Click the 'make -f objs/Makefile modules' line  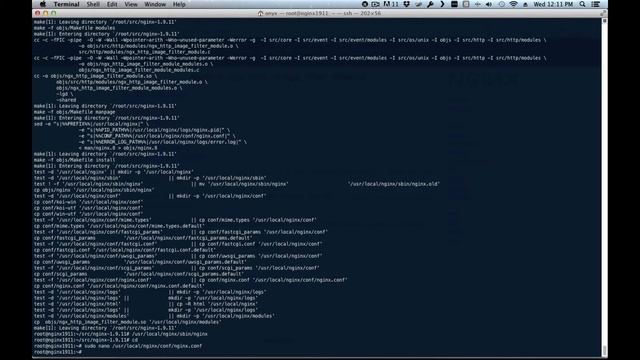(74, 28)
